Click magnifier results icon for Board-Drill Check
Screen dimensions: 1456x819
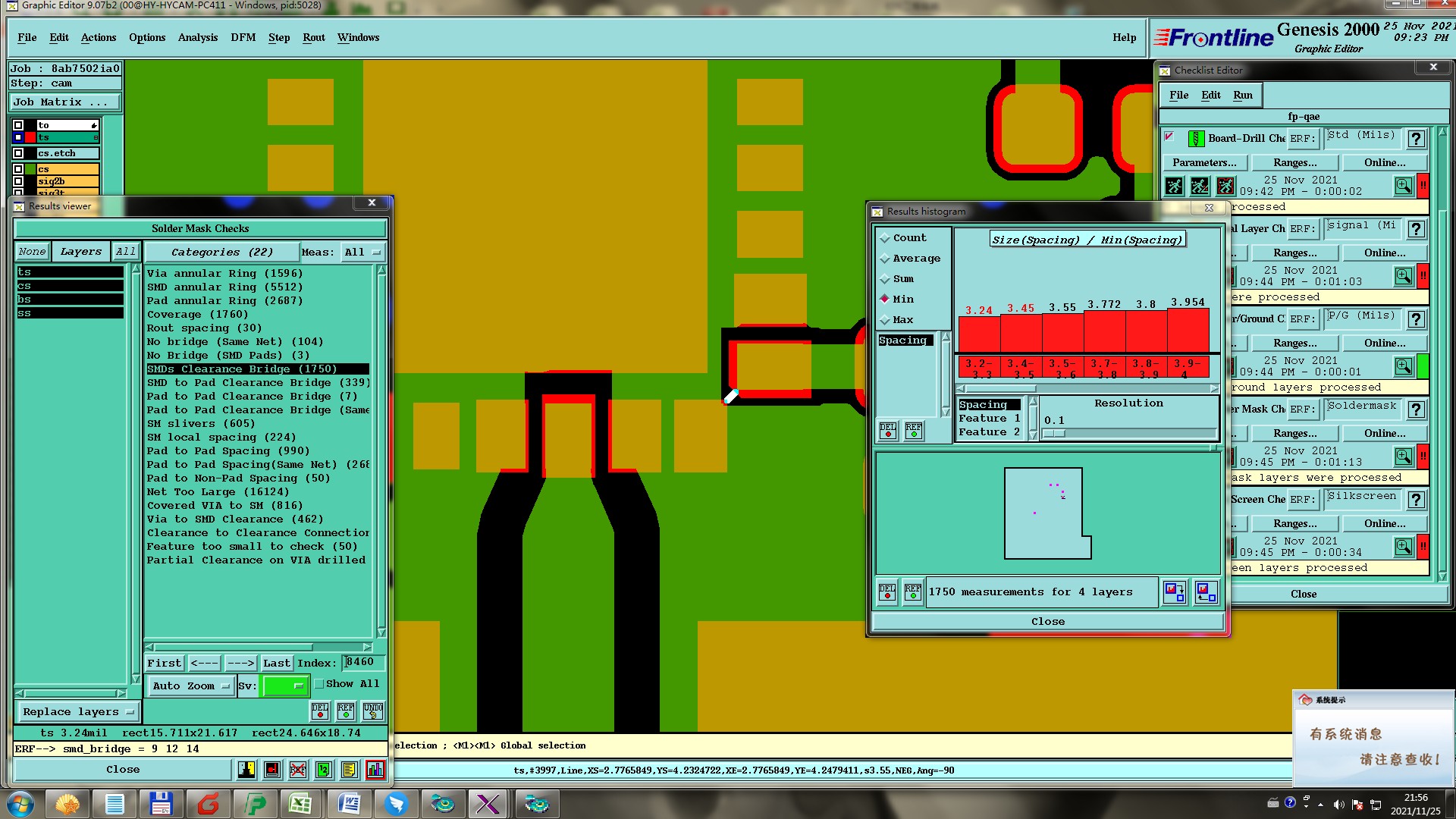(x=1404, y=186)
